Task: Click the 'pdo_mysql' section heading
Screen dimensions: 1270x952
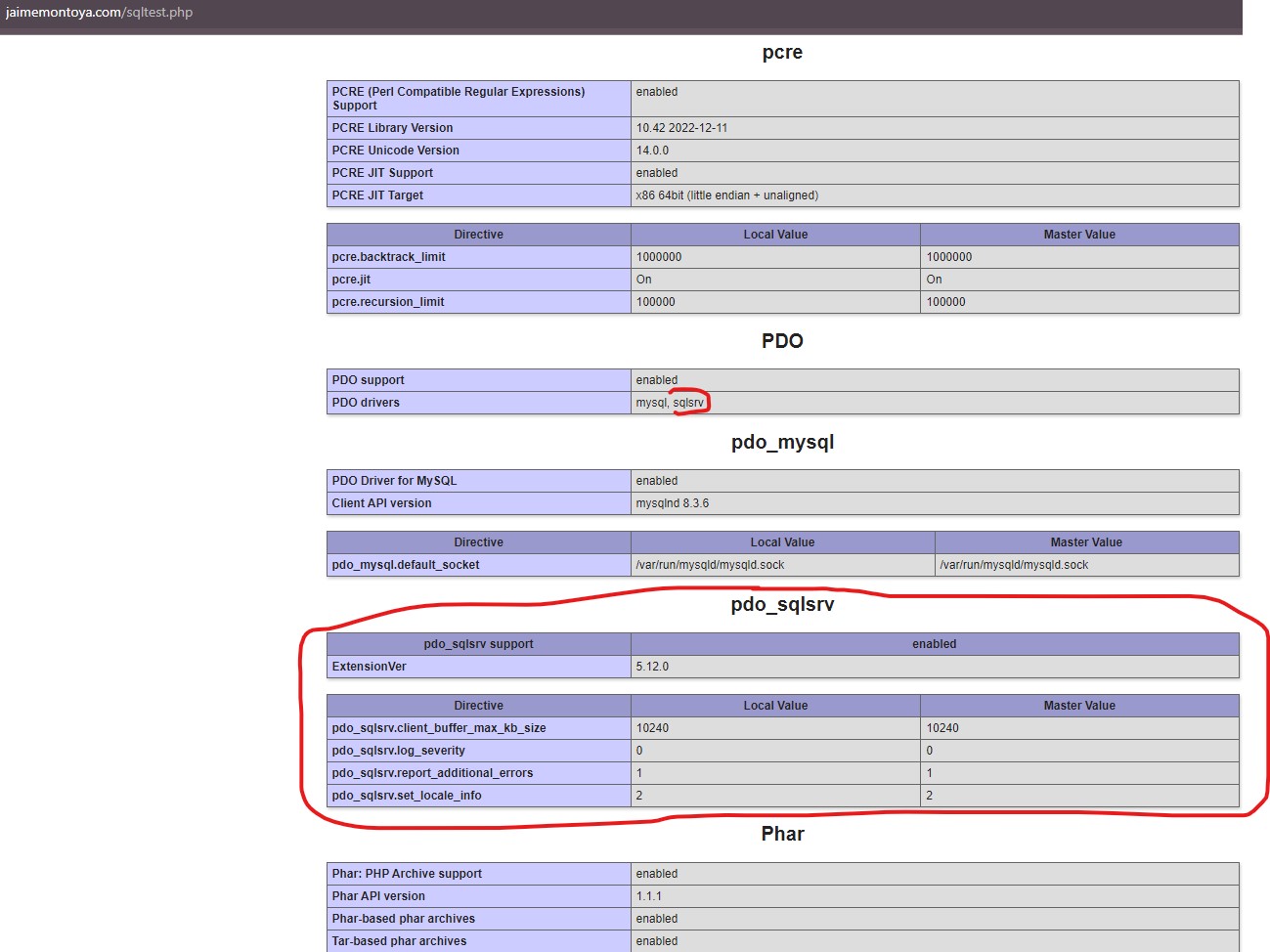Action: coord(782,443)
